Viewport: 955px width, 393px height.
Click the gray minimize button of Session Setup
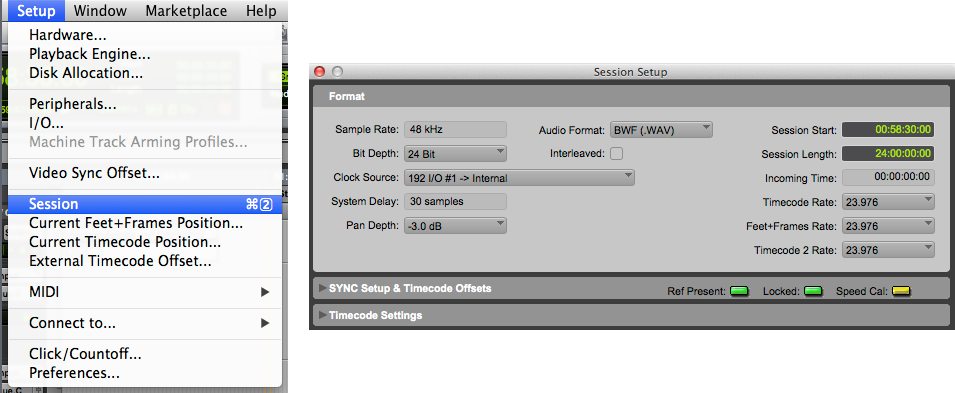tap(337, 72)
